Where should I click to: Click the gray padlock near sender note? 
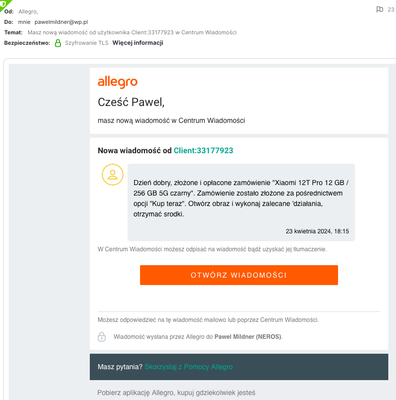click(102, 337)
